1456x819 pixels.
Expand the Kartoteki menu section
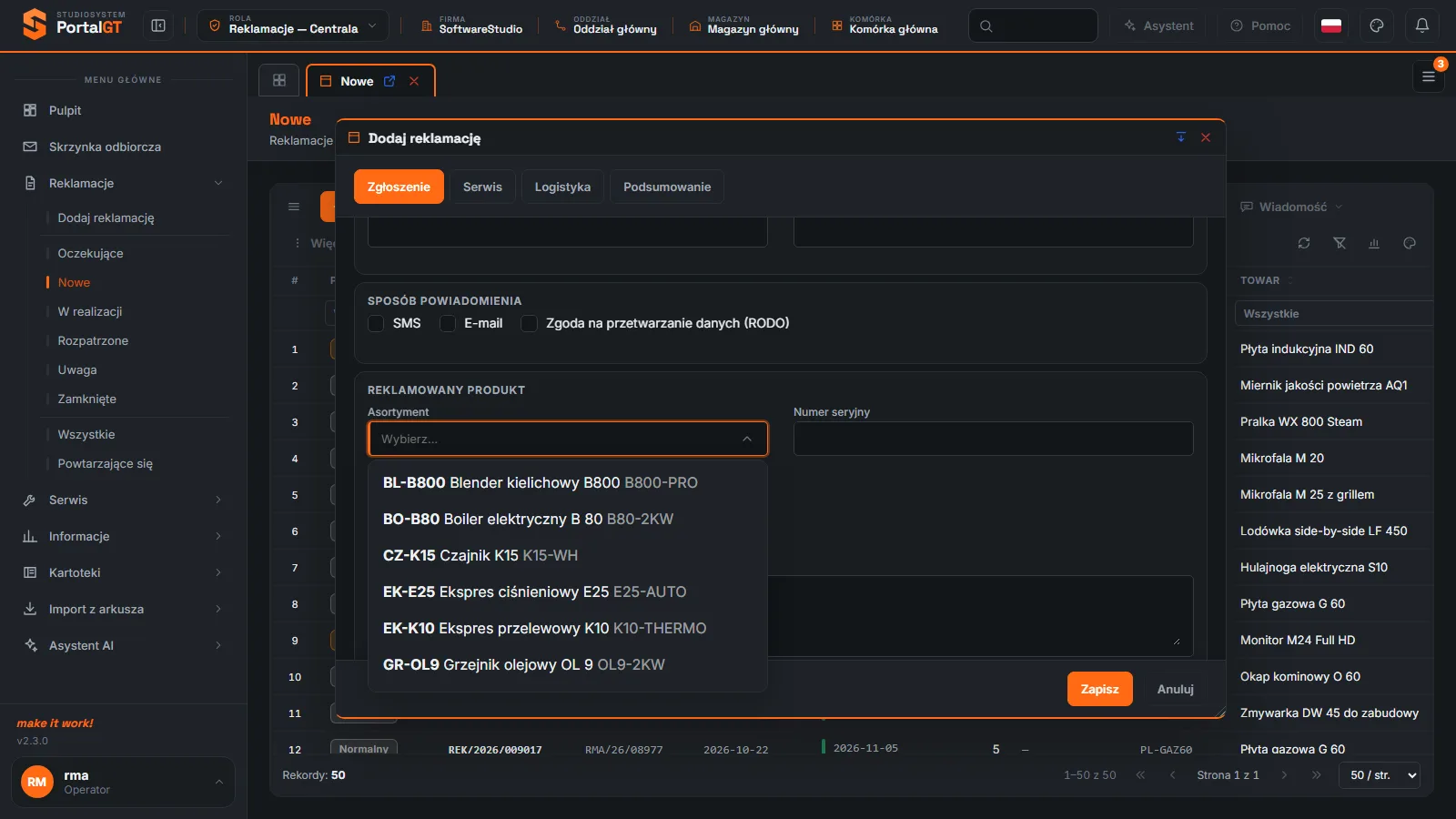pos(123,572)
